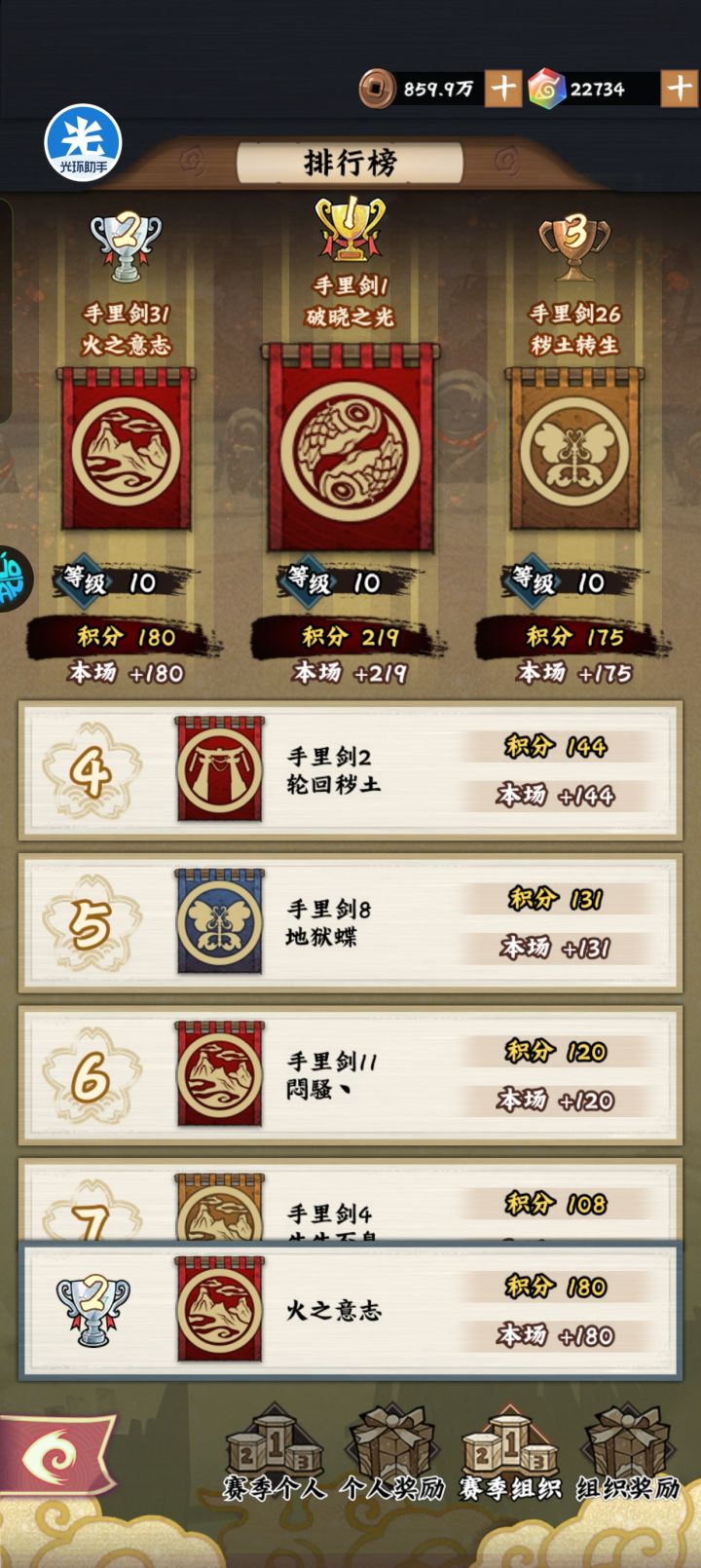Open rank 6 手里剑11 entry

[x=350, y=1074]
